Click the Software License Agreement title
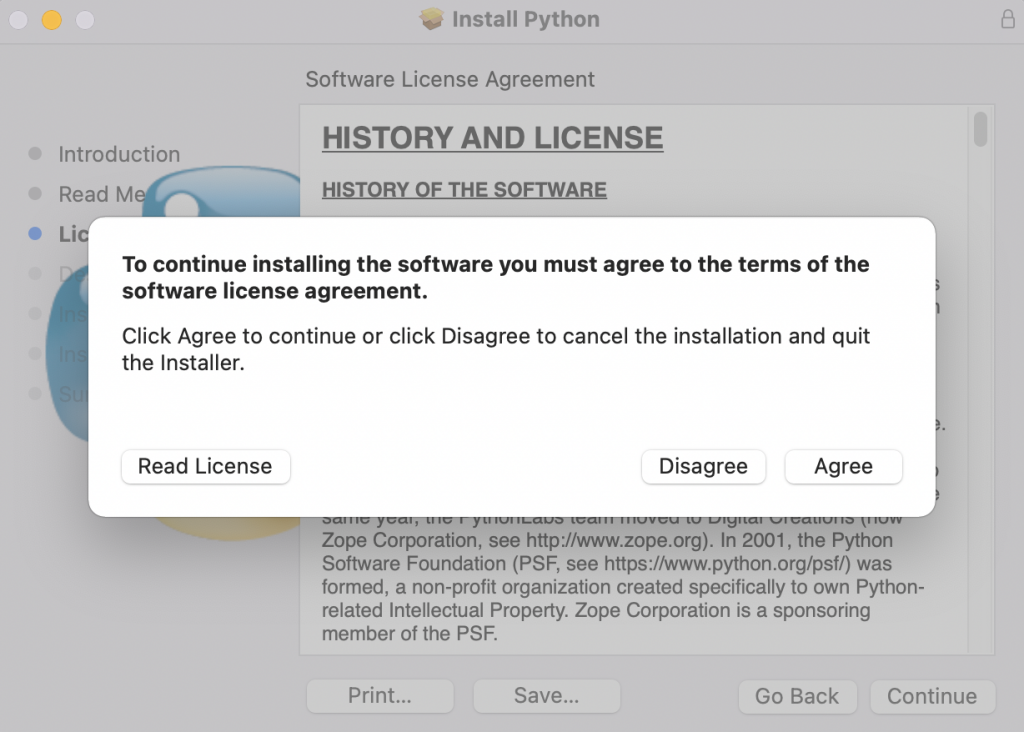The image size is (1024, 732). pyautogui.click(x=450, y=79)
